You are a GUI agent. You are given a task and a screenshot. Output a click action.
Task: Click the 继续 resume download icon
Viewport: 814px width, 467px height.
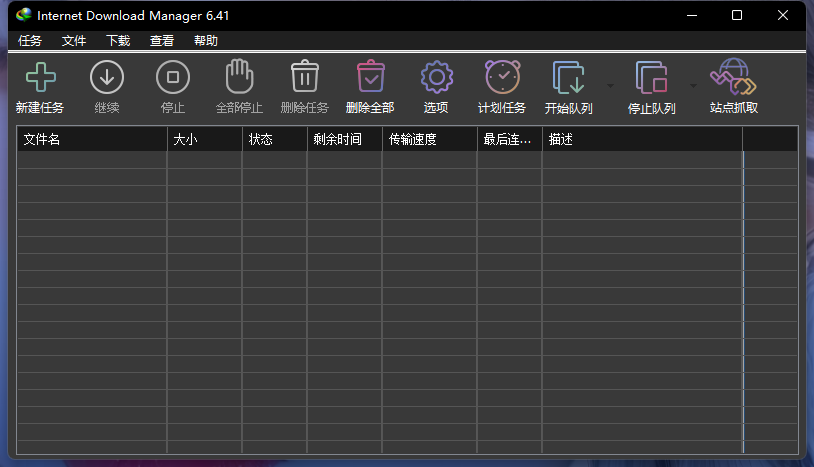[107, 77]
